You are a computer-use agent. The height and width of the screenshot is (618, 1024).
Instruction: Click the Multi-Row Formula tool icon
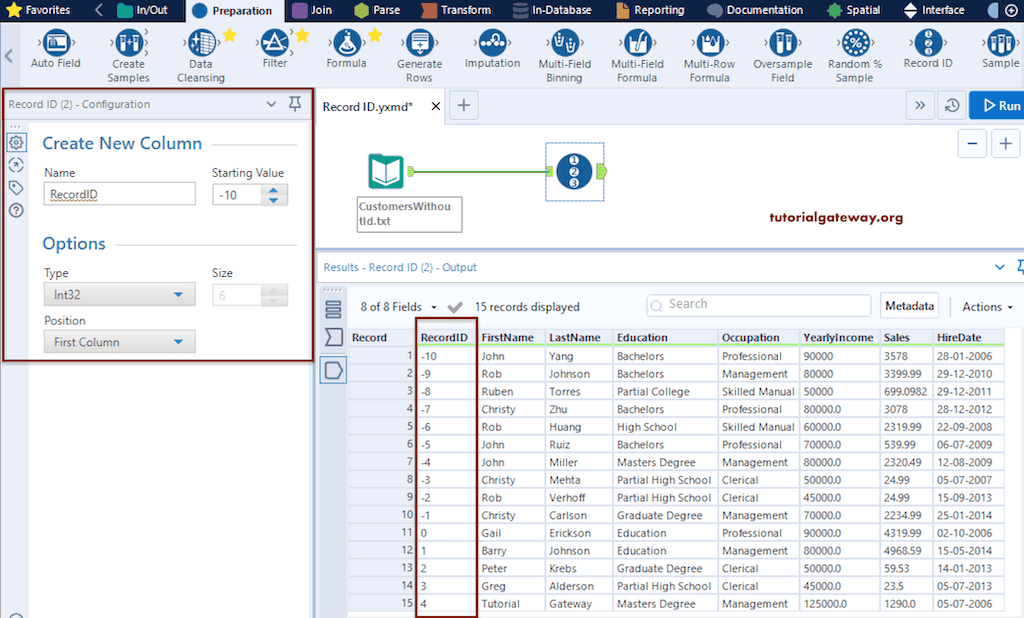(708, 43)
